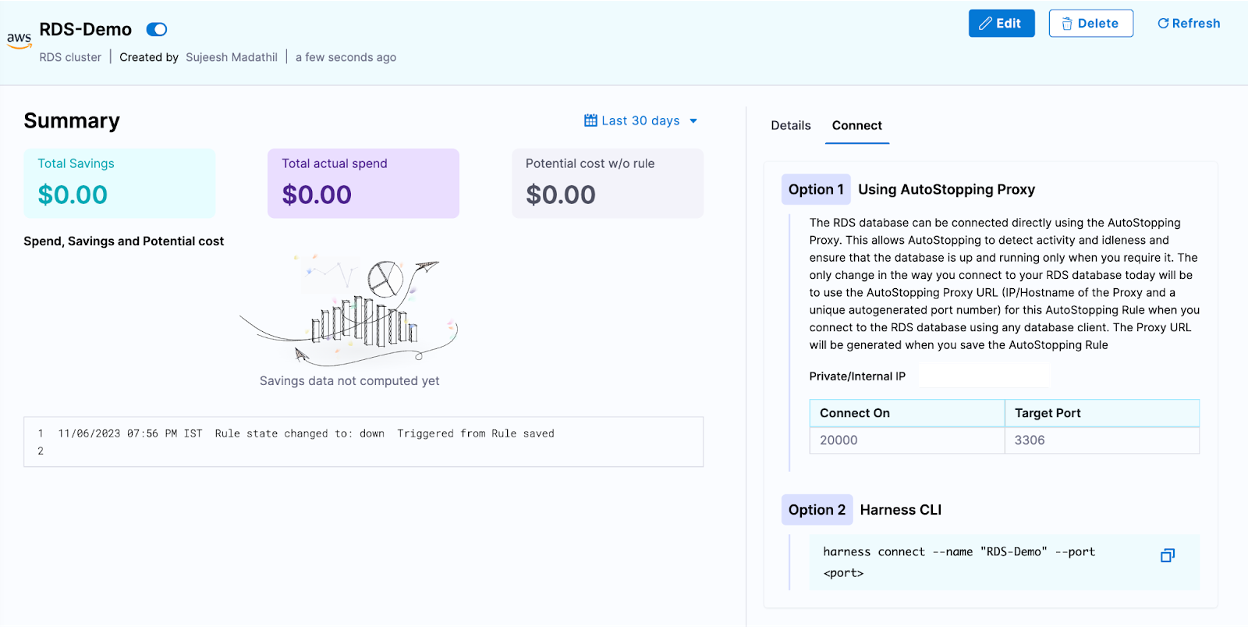Viewport: 1248px width, 628px height.
Task: Click the Total actual spend card
Action: (x=363, y=183)
